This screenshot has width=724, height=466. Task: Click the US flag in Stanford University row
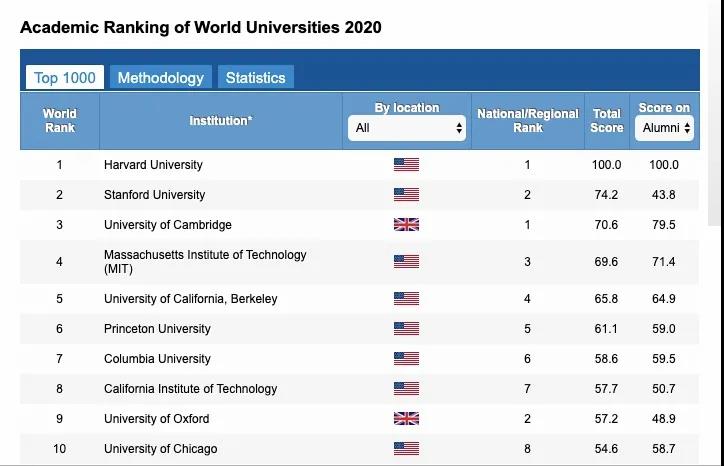[406, 195]
